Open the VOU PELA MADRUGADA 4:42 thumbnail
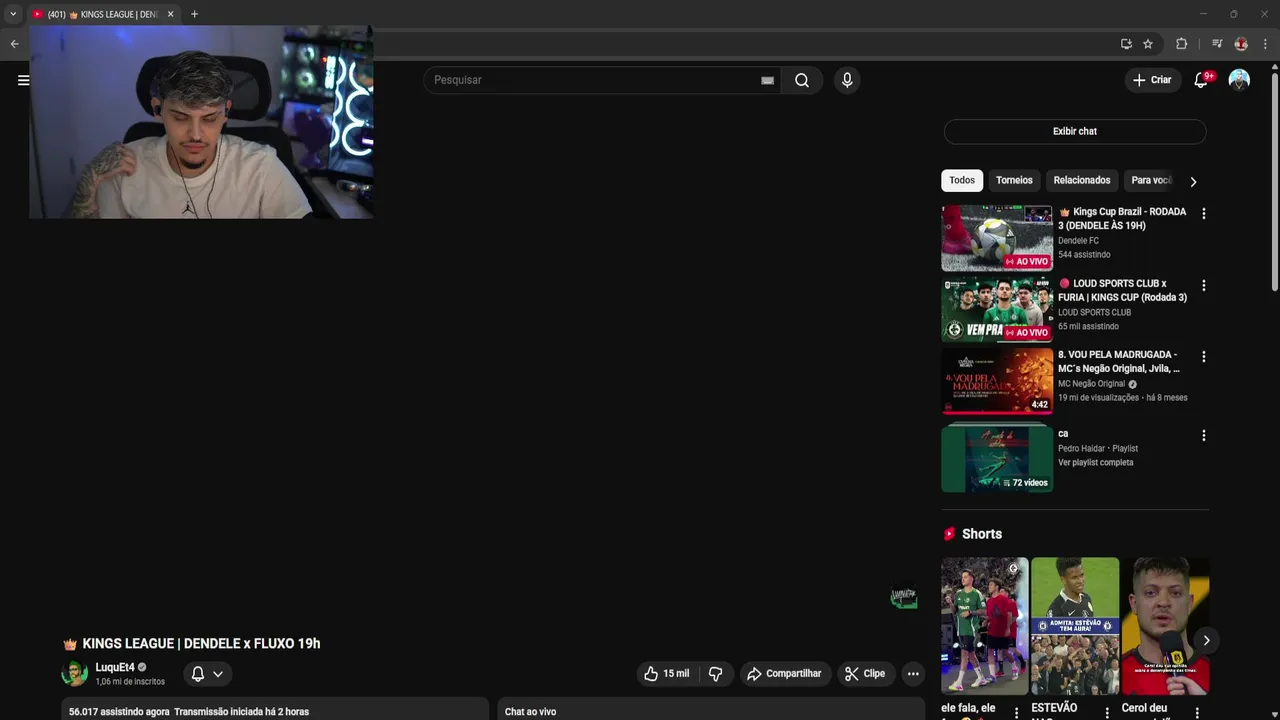Screen dimensions: 1280x720 coord(997,381)
